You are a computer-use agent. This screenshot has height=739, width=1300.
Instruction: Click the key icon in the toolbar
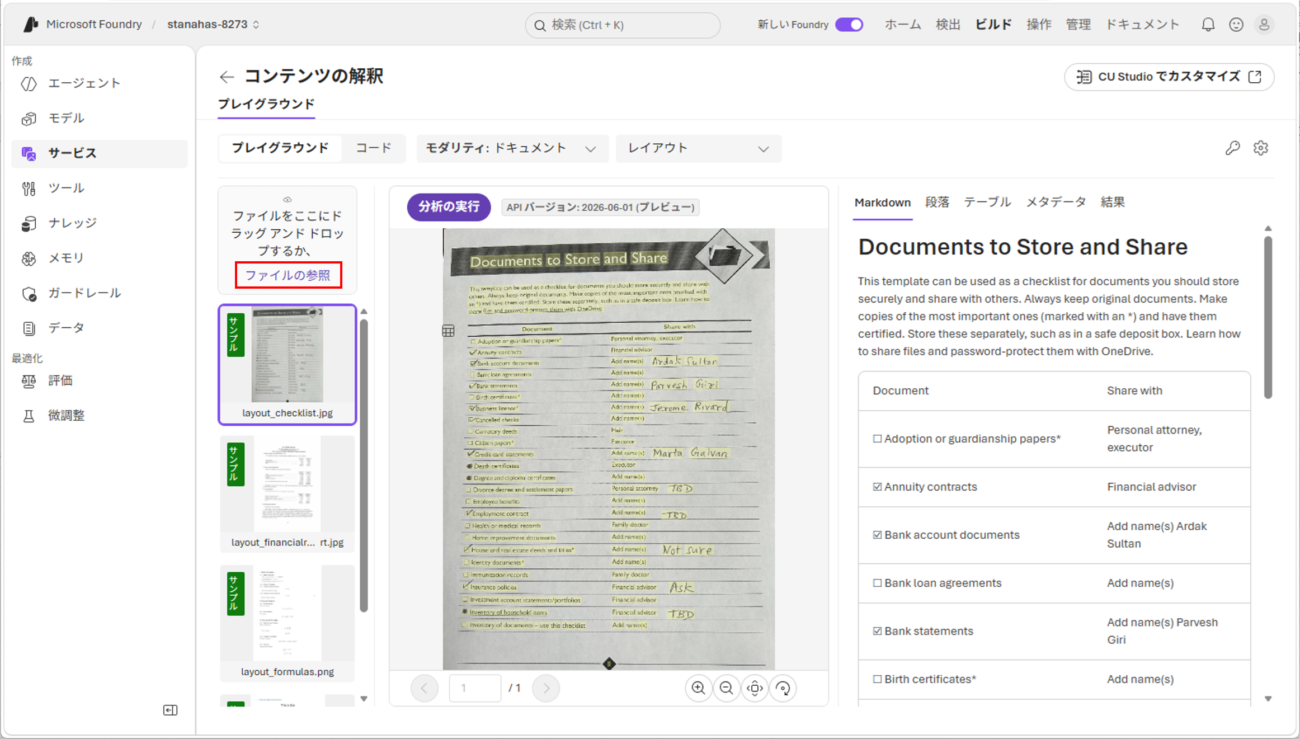click(x=1232, y=148)
